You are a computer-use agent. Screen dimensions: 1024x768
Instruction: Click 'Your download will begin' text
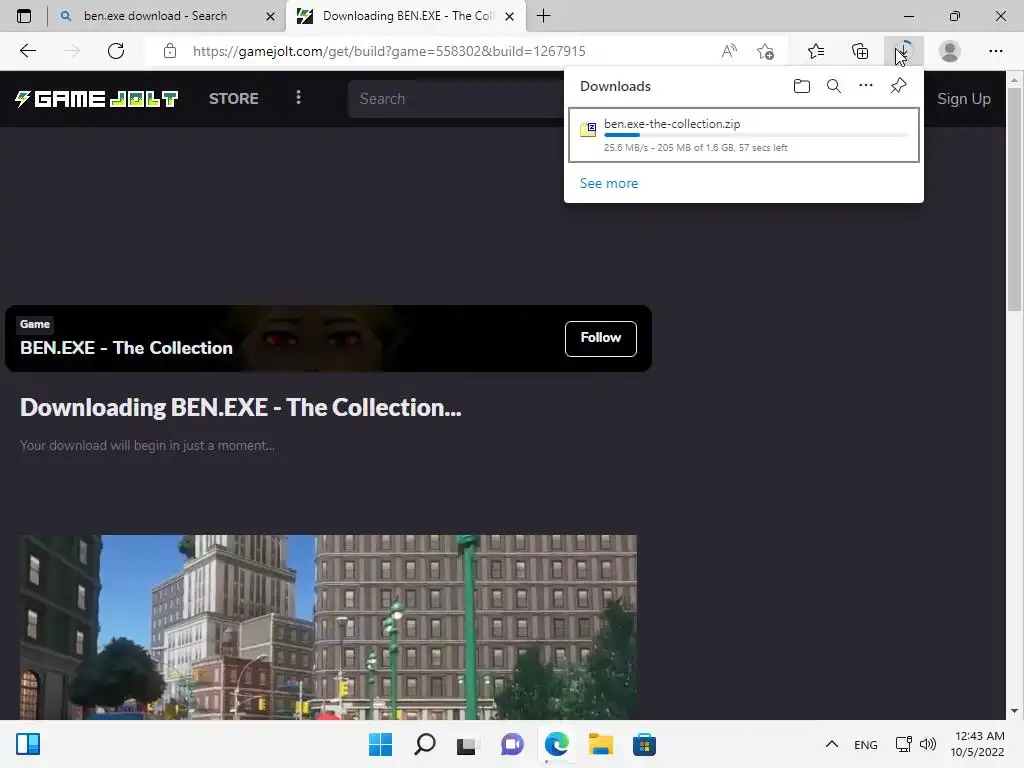point(147,445)
